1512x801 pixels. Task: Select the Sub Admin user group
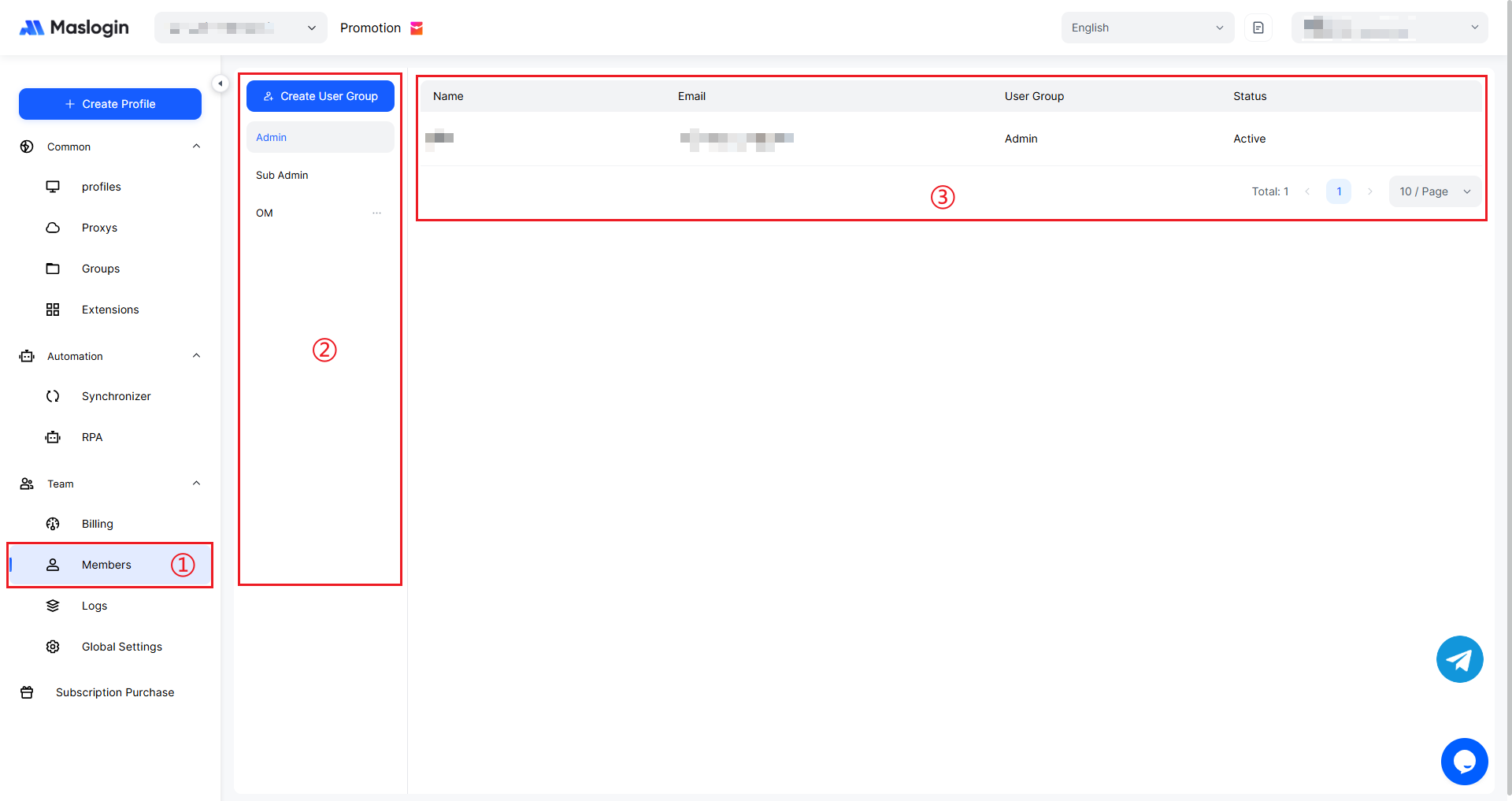point(282,176)
